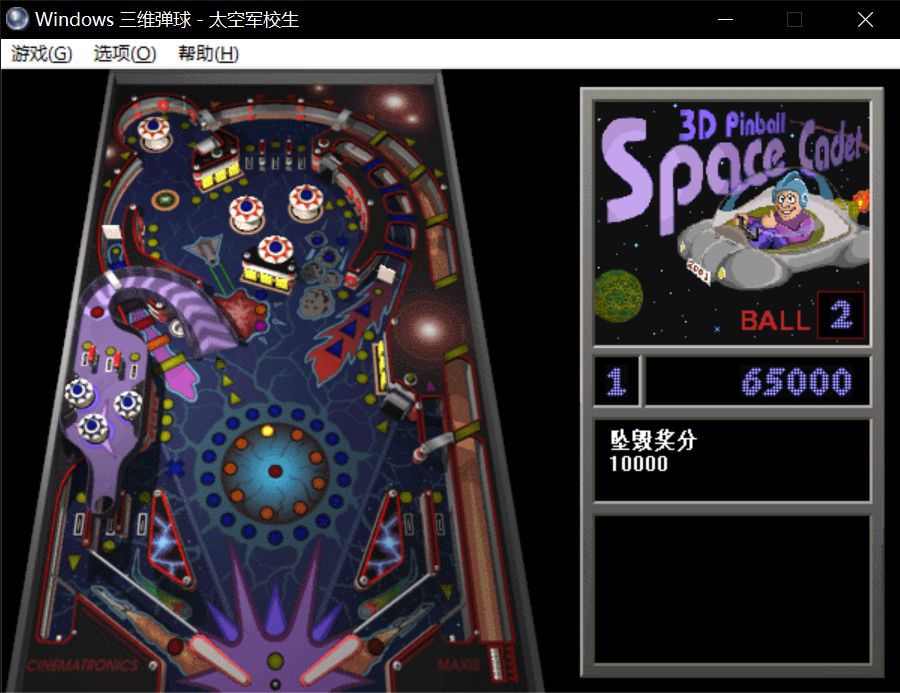The height and width of the screenshot is (693, 900).
Task: Click the green planet in logo panel
Action: tap(618, 296)
